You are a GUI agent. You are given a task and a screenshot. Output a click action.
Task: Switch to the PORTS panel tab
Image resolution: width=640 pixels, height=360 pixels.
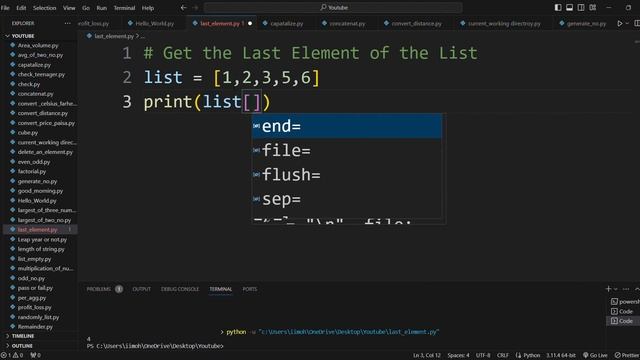coord(249,289)
